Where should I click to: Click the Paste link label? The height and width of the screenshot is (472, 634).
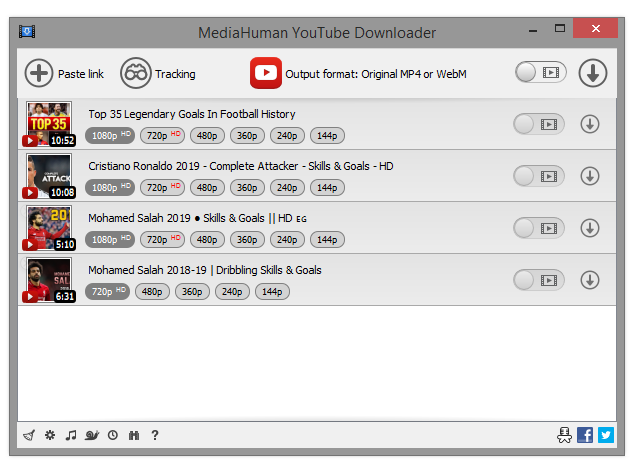click(x=81, y=74)
